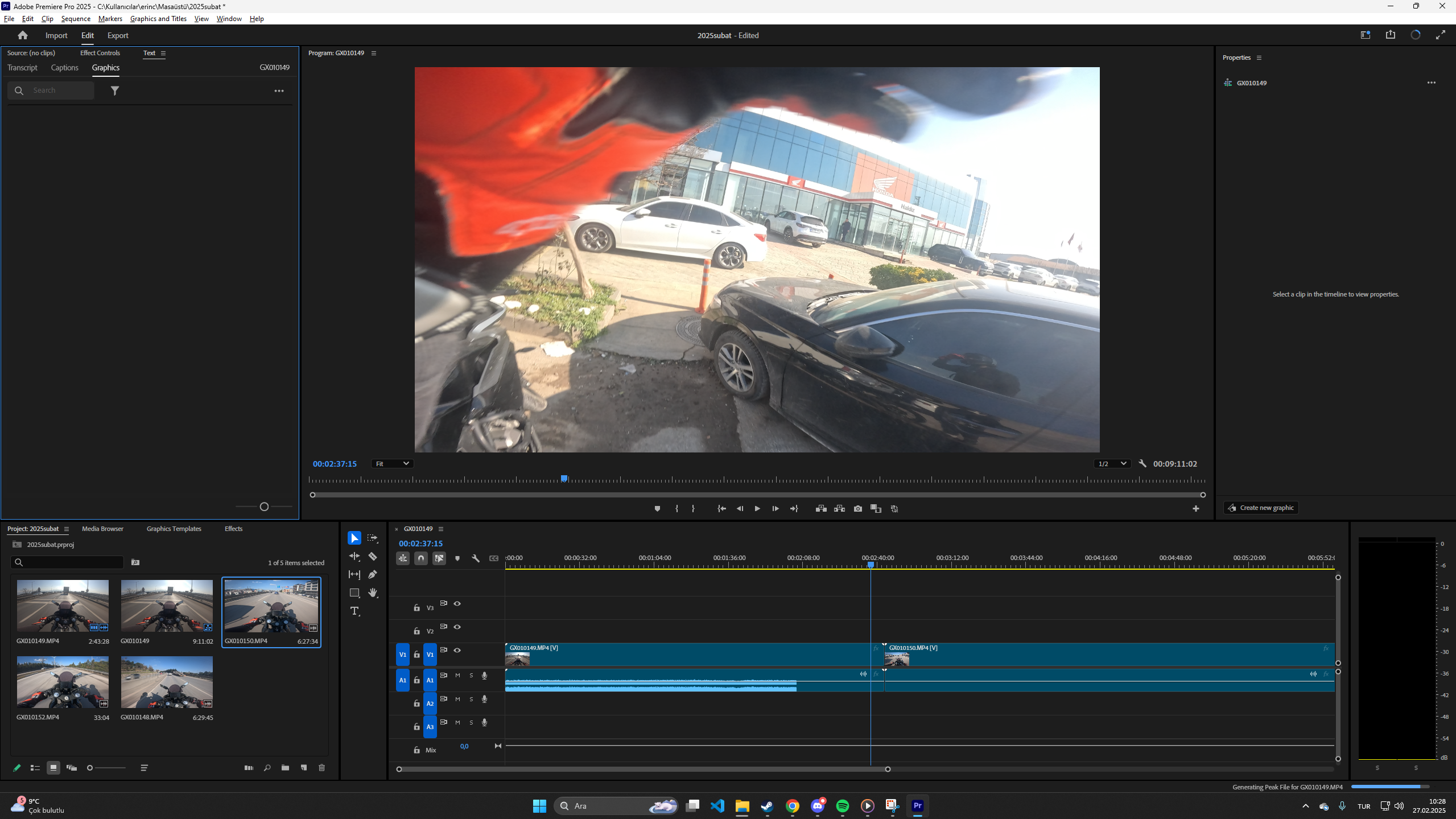
Task: Step forward one frame
Action: (776, 509)
